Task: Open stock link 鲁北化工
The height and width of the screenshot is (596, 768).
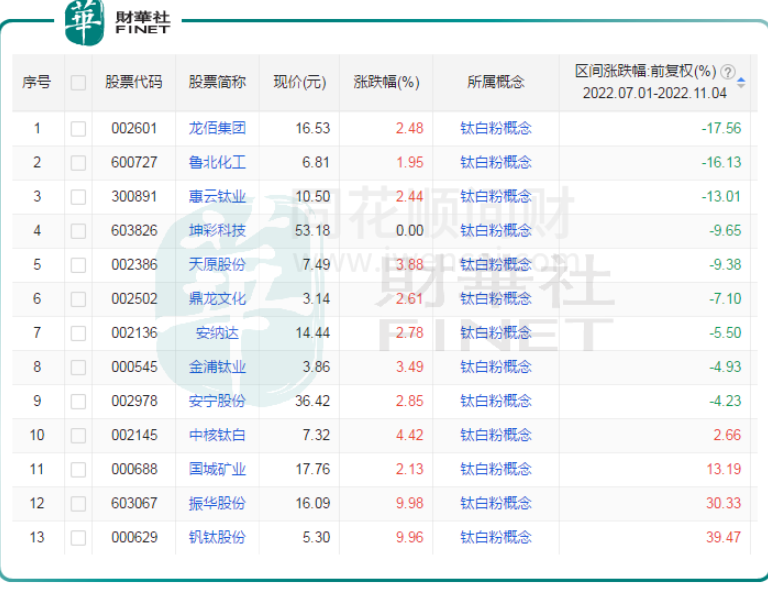Action: (x=217, y=162)
